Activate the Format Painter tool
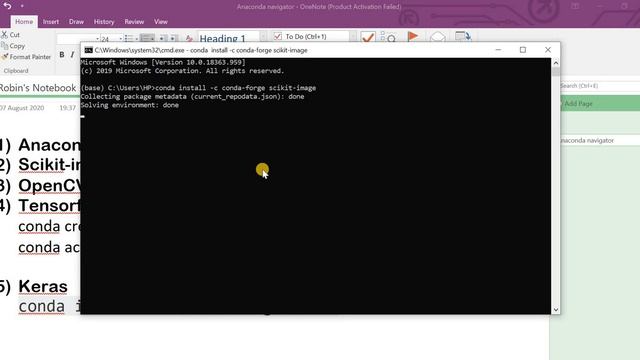 pos(26,57)
